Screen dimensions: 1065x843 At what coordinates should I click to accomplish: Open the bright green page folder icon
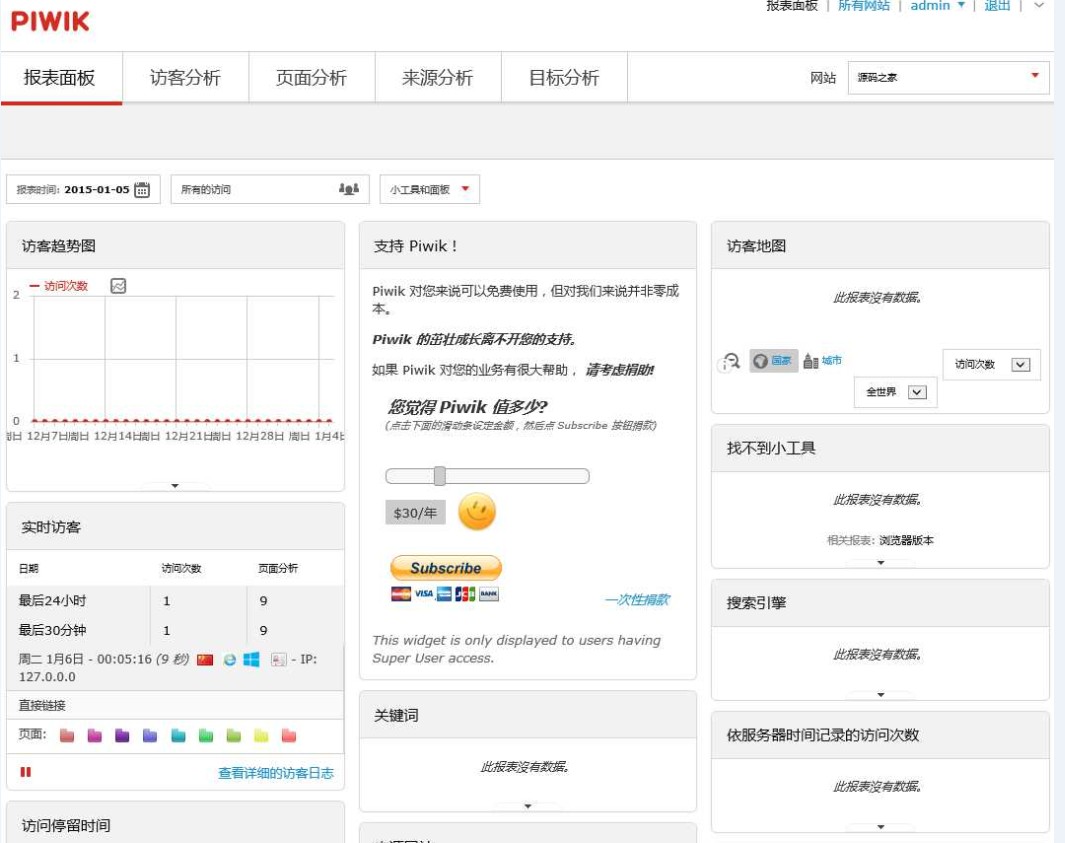pyautogui.click(x=206, y=736)
